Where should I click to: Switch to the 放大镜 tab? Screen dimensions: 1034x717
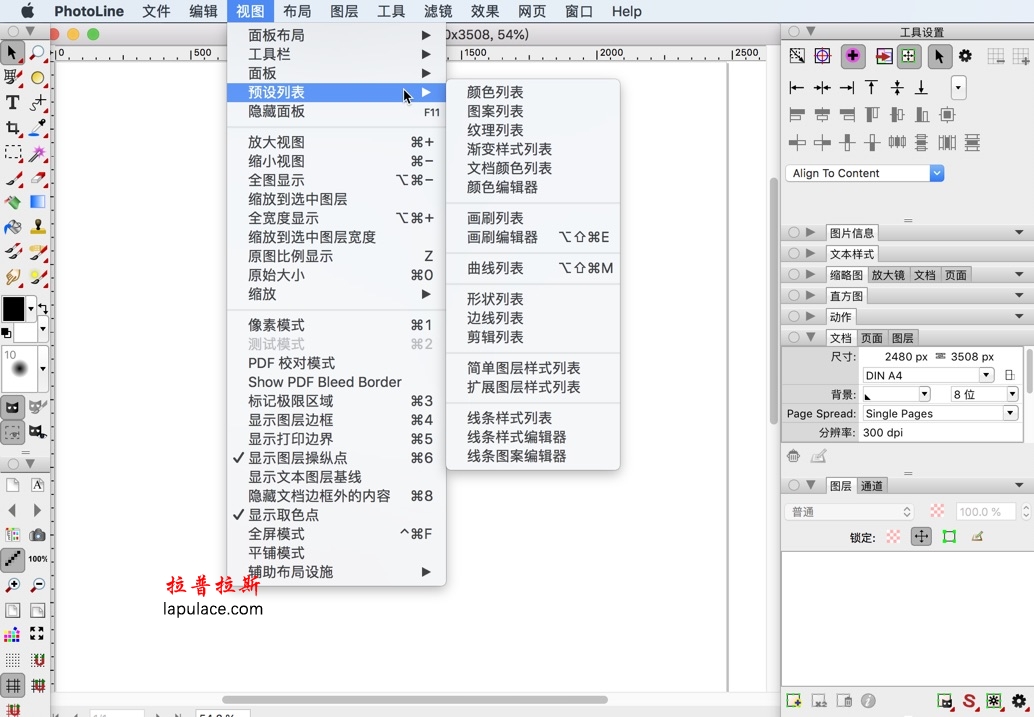(x=888, y=275)
